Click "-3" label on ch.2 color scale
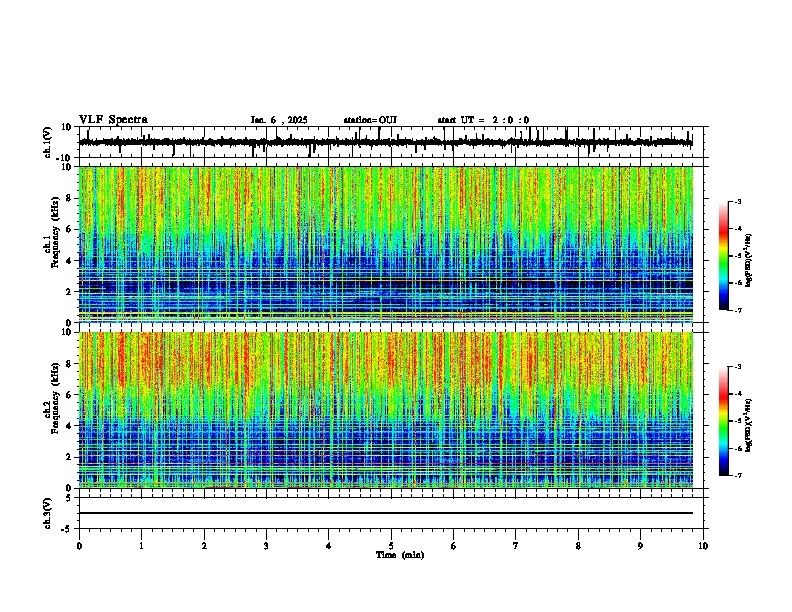The width and height of the screenshot is (792, 612). 738,367
